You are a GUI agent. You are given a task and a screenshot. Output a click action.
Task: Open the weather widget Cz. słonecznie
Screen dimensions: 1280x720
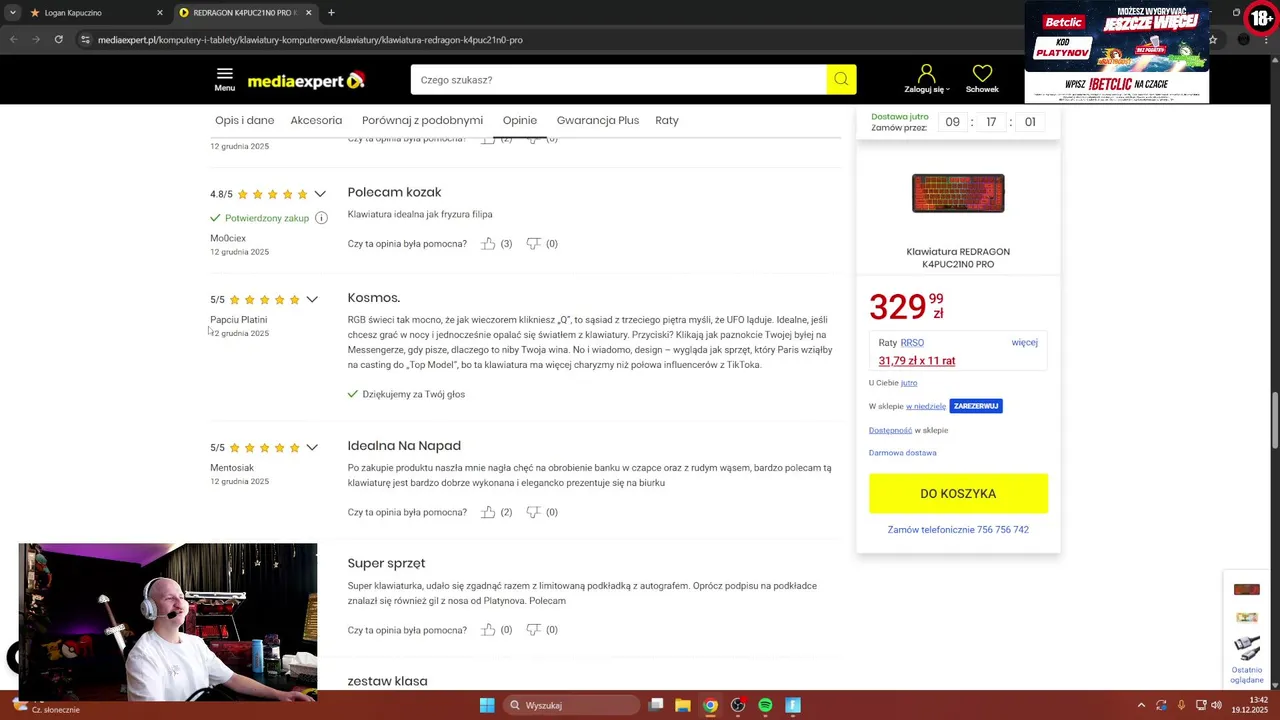pyautogui.click(x=45, y=708)
